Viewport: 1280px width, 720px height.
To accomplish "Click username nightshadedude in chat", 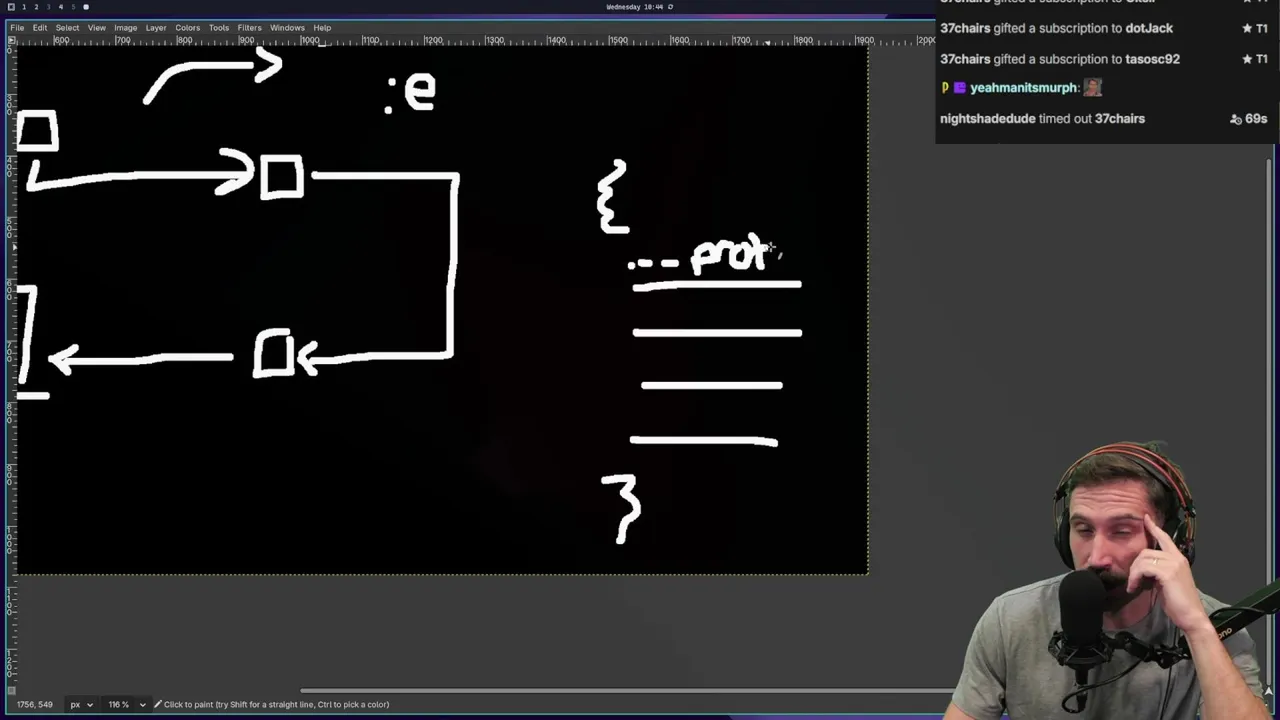I will pyautogui.click(x=987, y=119).
